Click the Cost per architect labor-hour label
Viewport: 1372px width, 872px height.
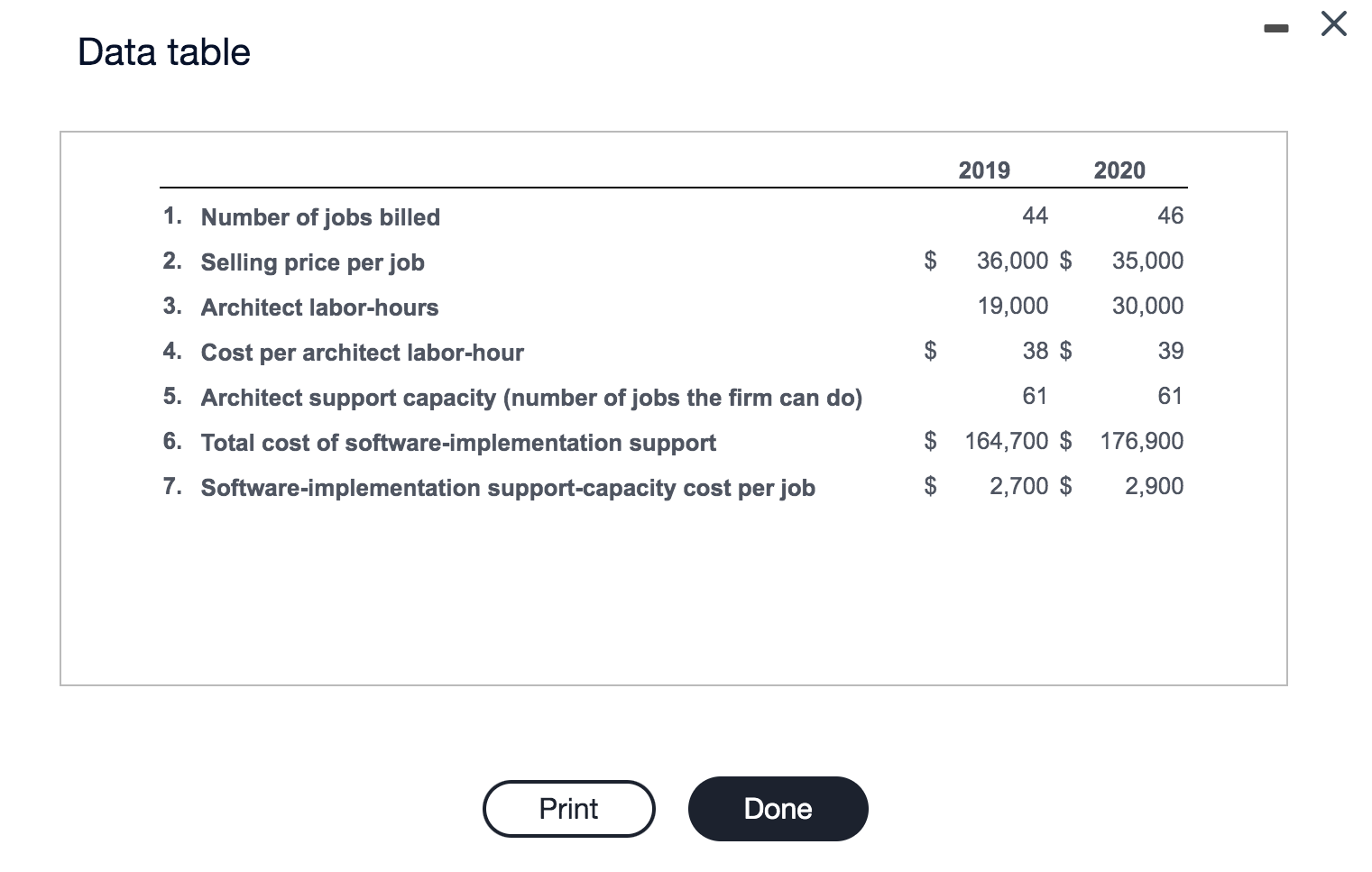click(362, 353)
